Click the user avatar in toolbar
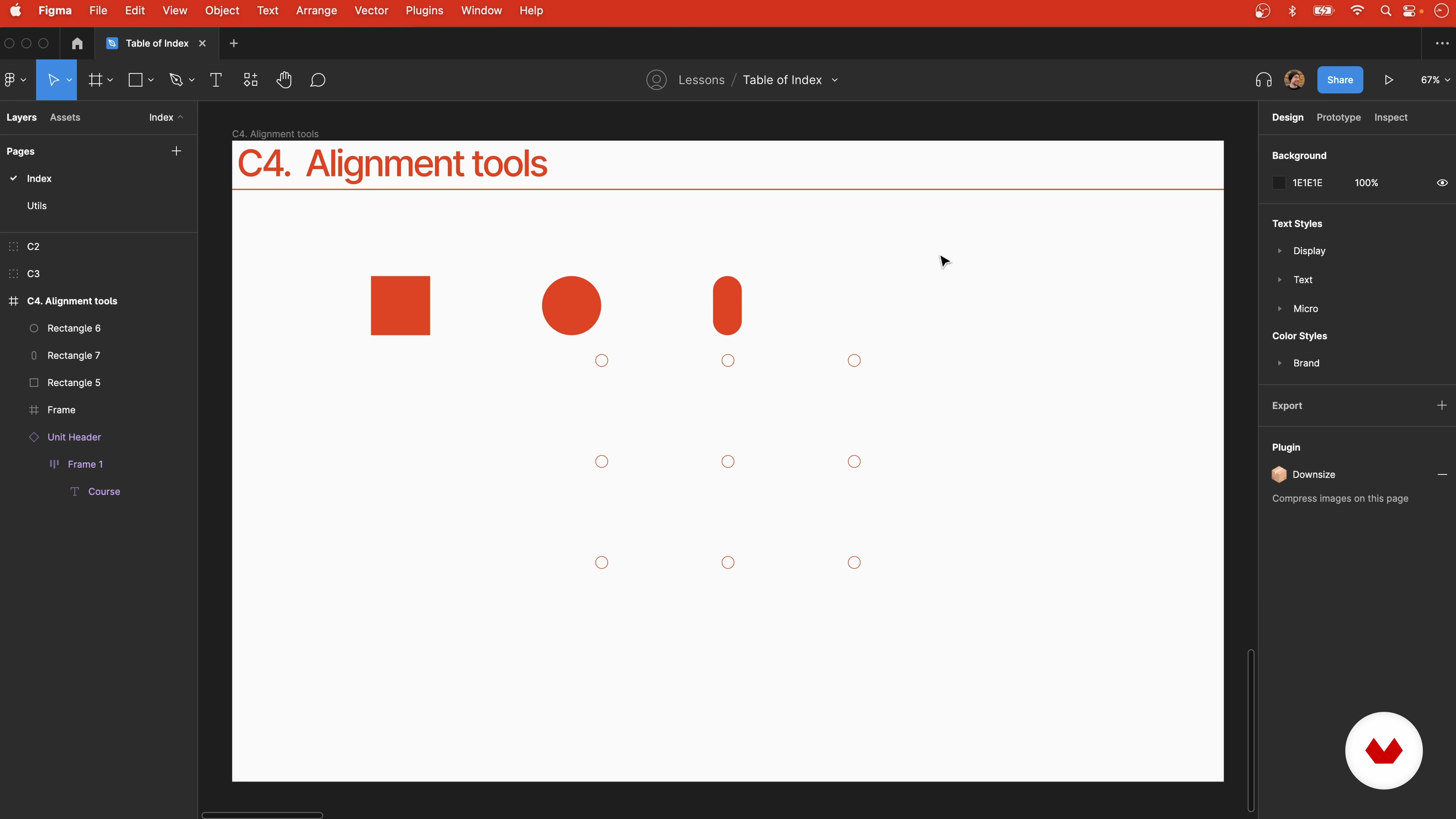 pyautogui.click(x=1294, y=80)
